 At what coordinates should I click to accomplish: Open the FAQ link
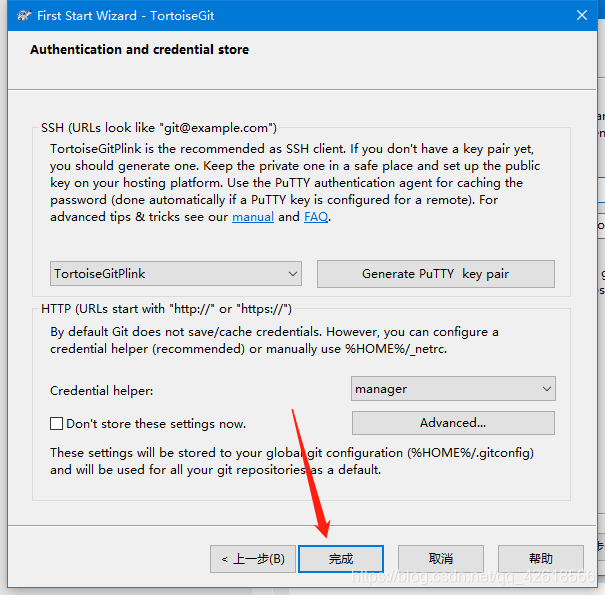point(316,217)
